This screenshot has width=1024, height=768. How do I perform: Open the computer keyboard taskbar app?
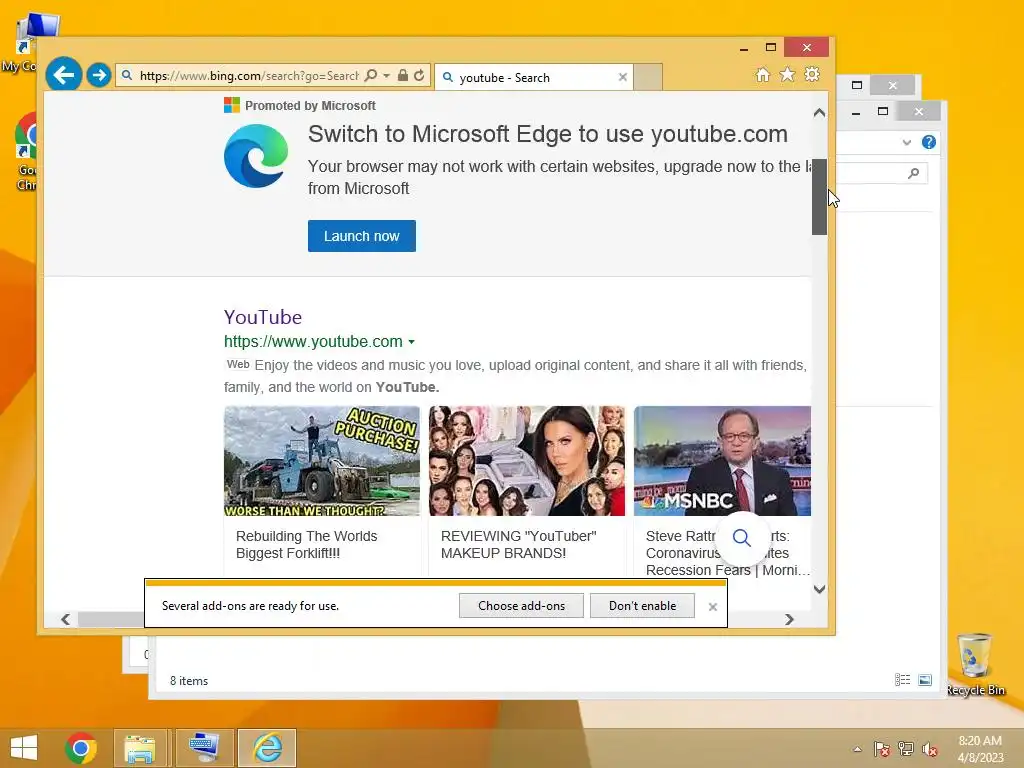[204, 748]
